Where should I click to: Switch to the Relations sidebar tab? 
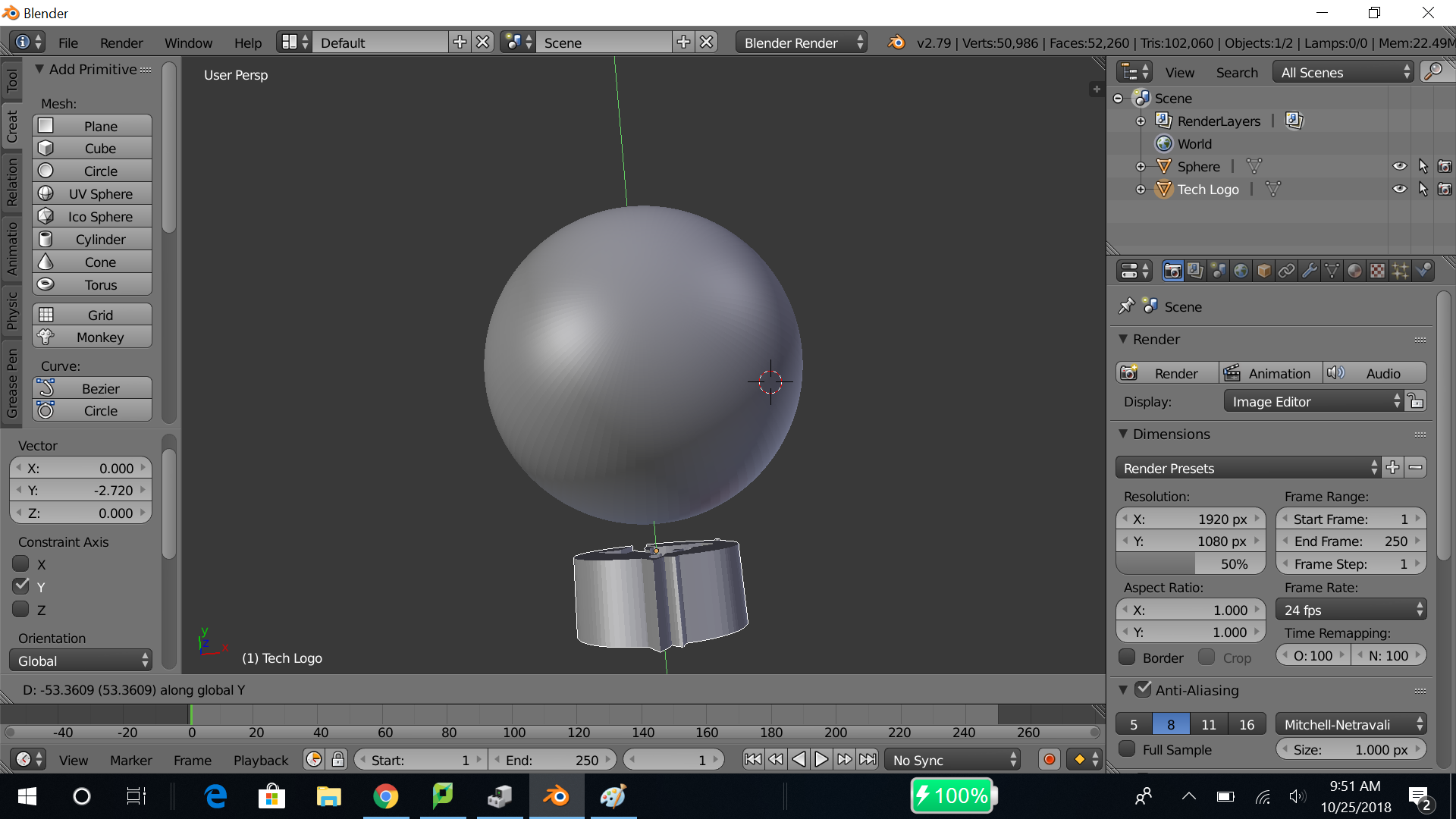pyautogui.click(x=11, y=181)
